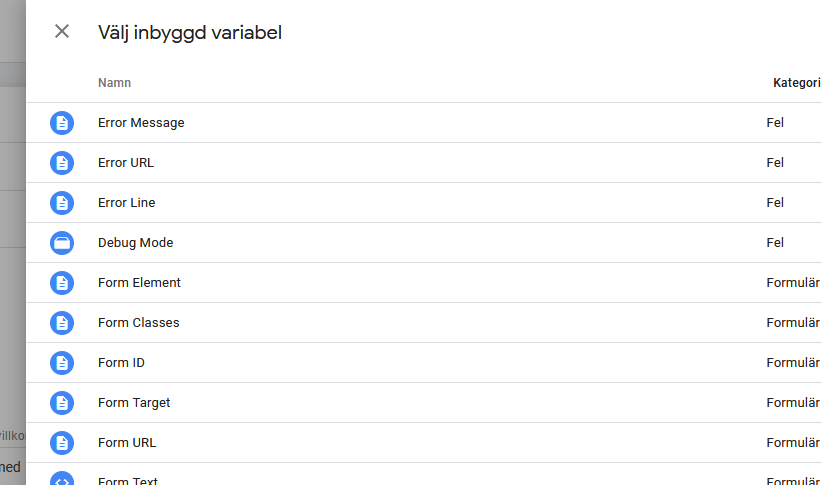The width and height of the screenshot is (822, 485).
Task: Select the Form ID variable
Action: [x=121, y=363]
